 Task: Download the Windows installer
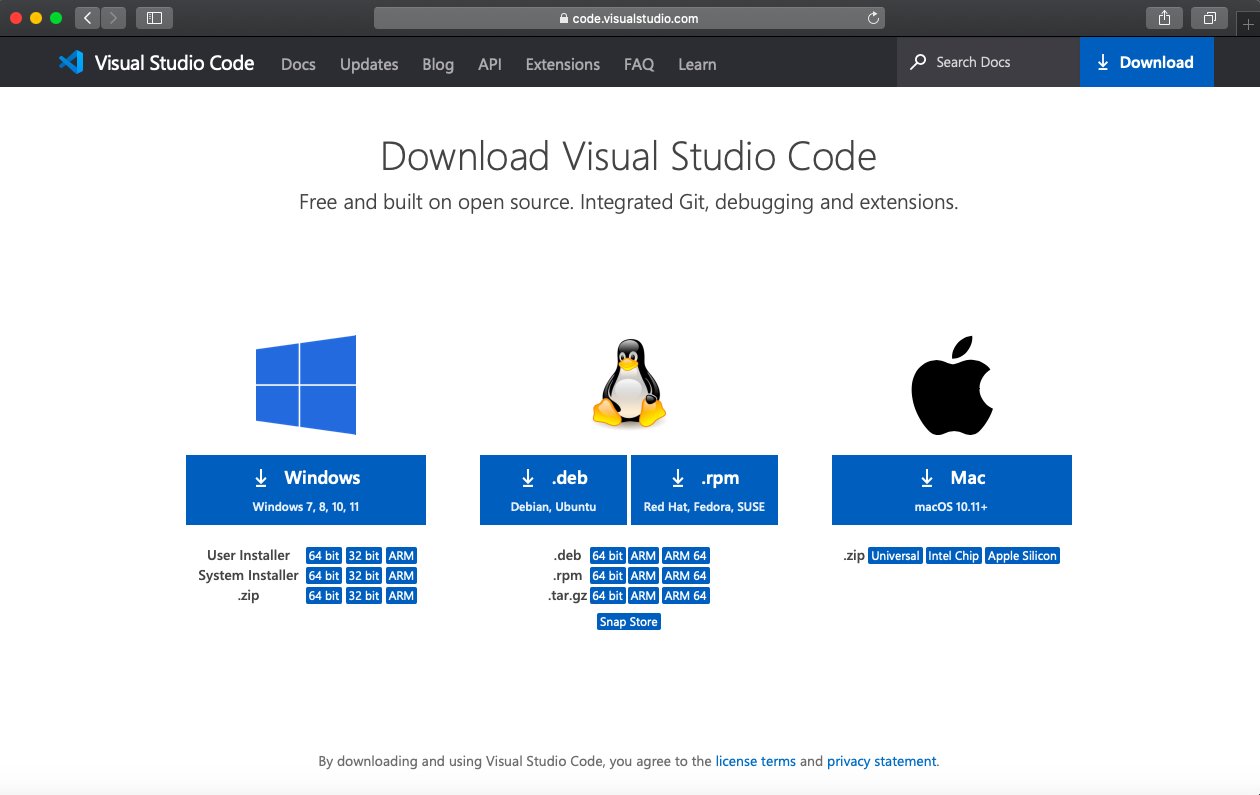(306, 490)
